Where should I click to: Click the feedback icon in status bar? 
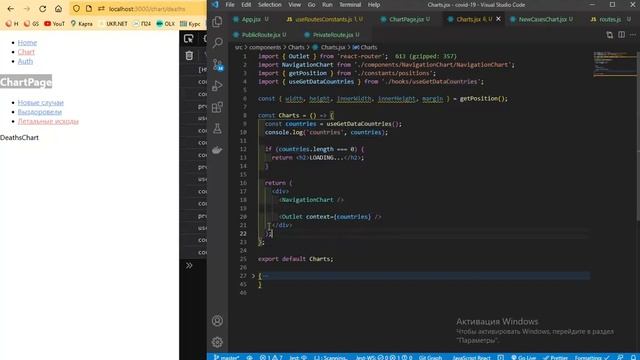[x=620, y=357]
